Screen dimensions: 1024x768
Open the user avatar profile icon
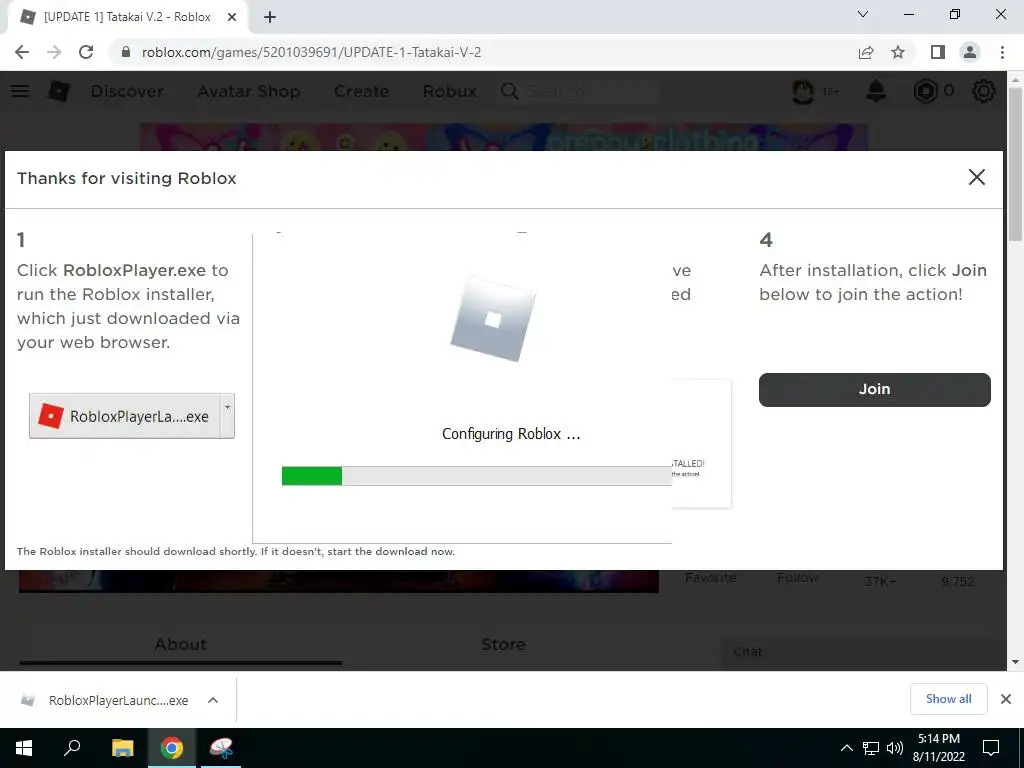click(803, 91)
